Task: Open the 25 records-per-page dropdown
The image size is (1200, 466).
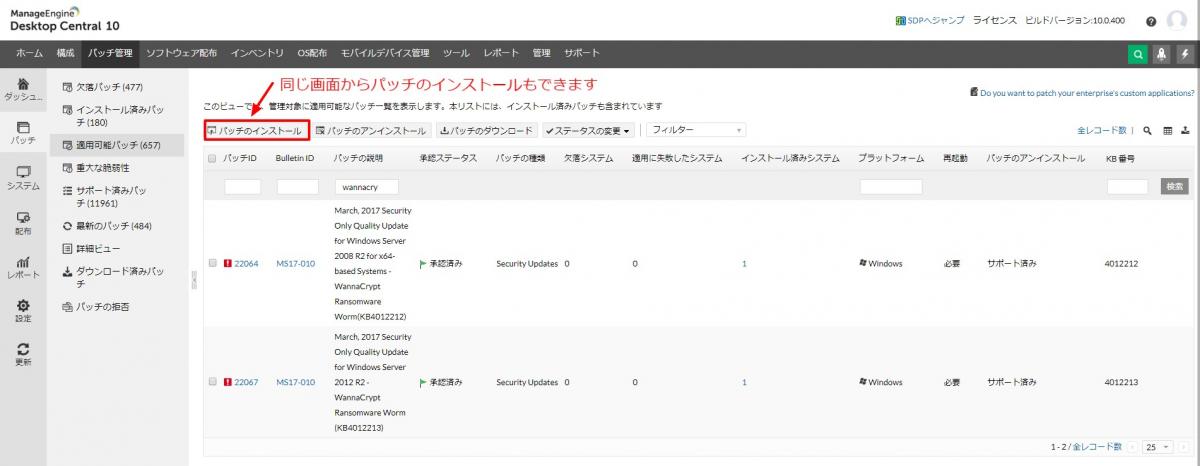Action: (x=1158, y=447)
